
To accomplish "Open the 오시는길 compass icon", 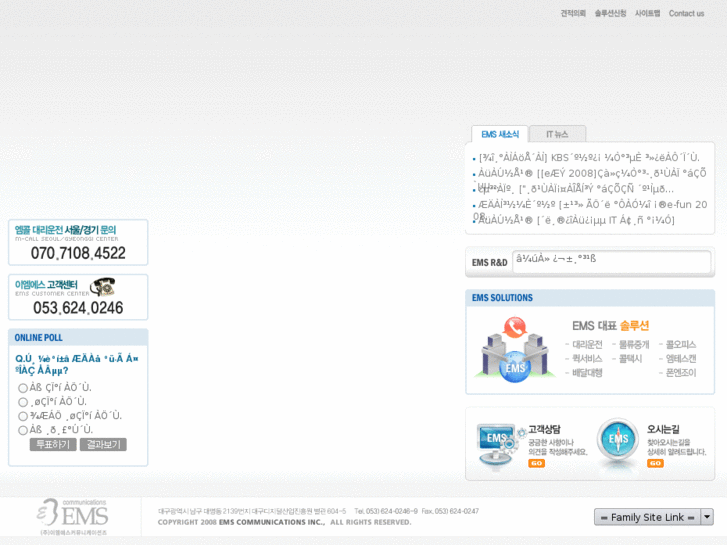I will (618, 440).
